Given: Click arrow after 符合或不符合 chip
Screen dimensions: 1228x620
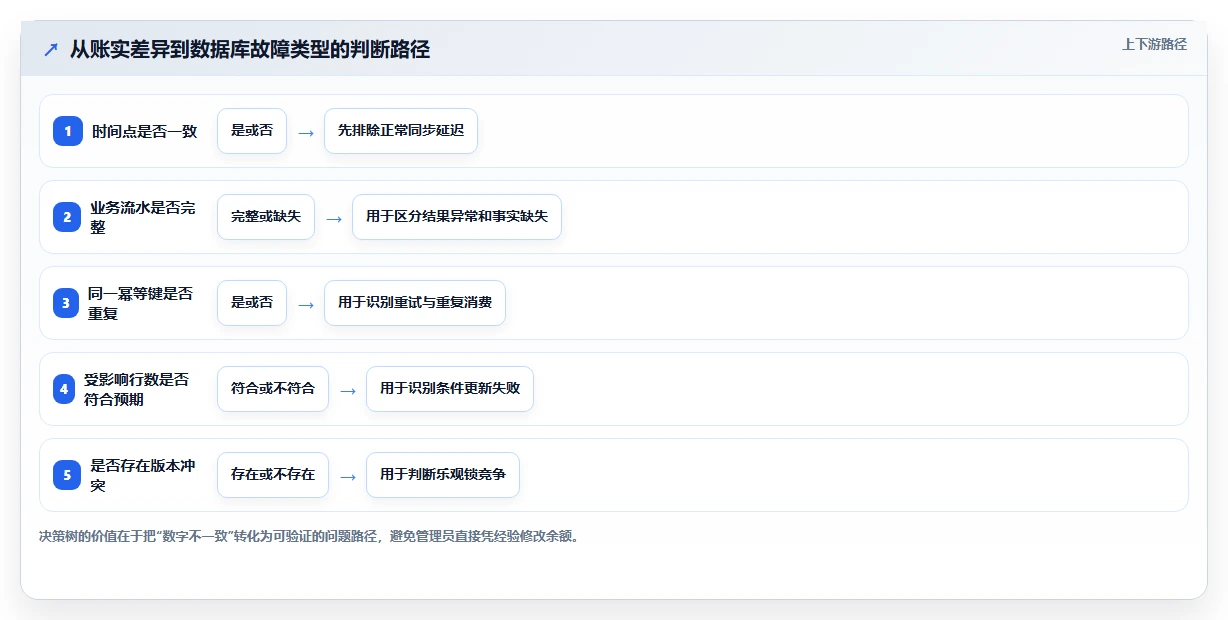Looking at the screenshot, I should (x=348, y=390).
